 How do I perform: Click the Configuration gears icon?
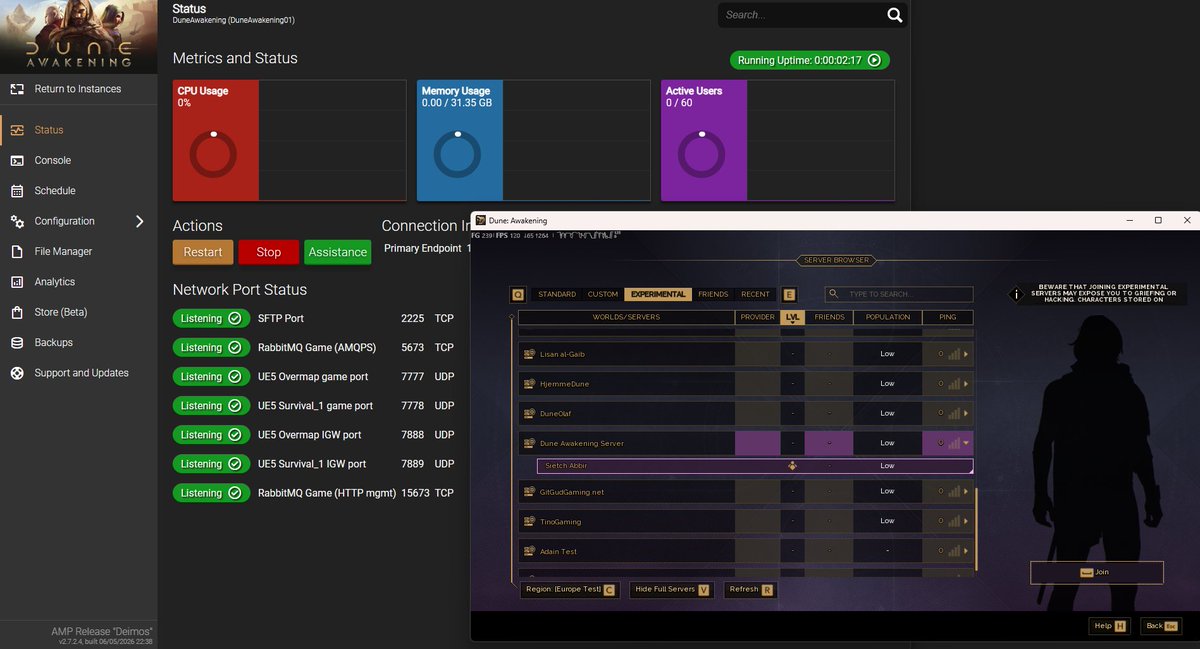click(16, 221)
